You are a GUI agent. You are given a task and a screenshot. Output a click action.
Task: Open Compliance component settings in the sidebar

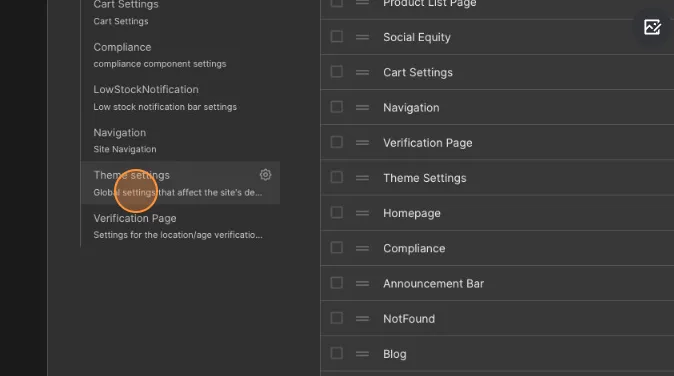click(x=180, y=55)
